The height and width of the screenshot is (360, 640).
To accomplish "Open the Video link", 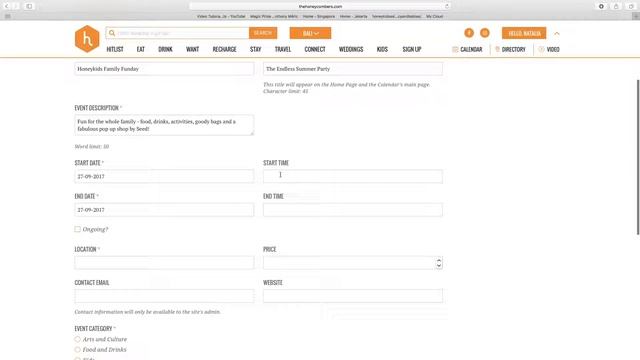I will [553, 49].
